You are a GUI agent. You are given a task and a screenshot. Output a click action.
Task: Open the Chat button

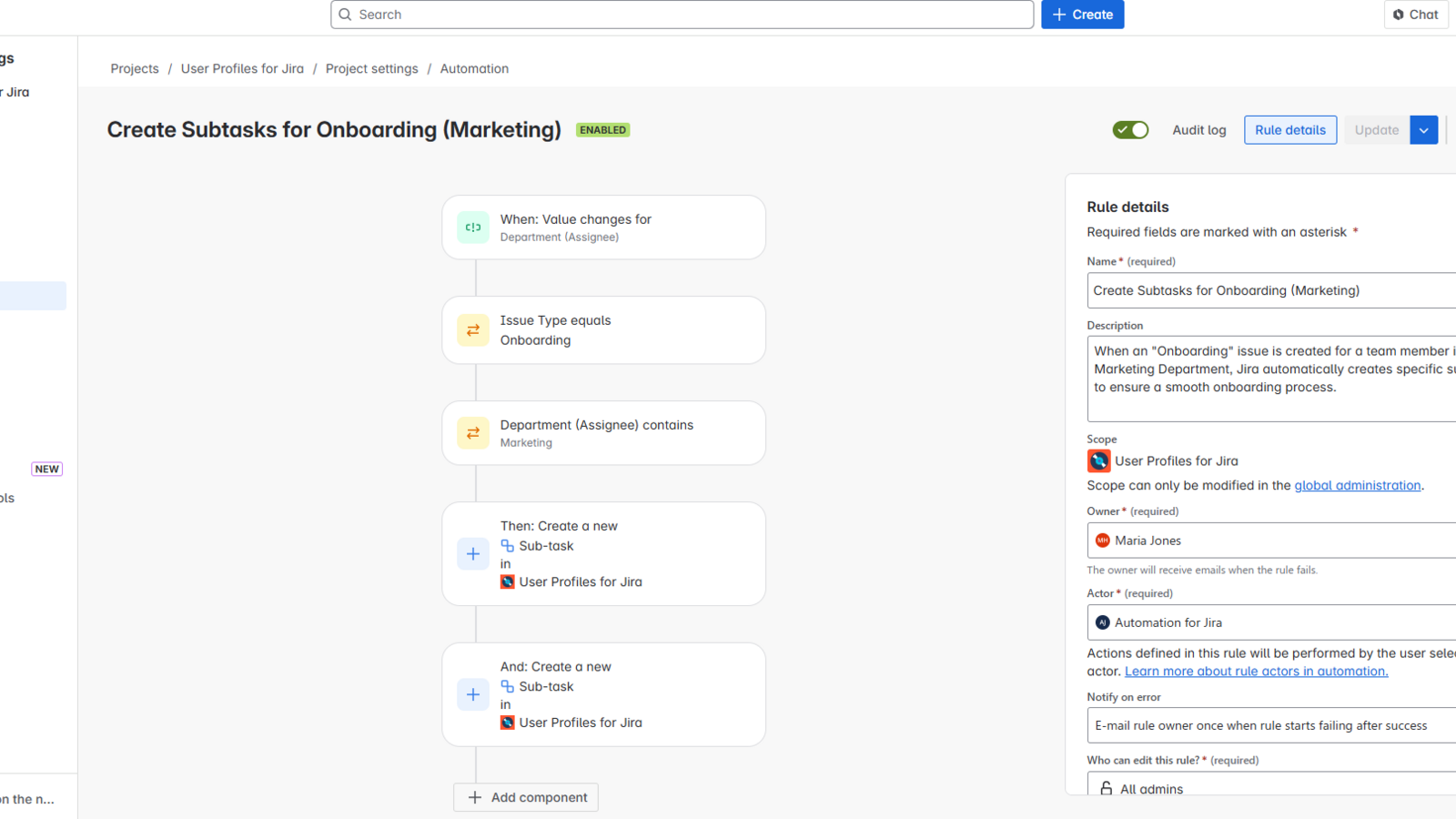[1416, 15]
